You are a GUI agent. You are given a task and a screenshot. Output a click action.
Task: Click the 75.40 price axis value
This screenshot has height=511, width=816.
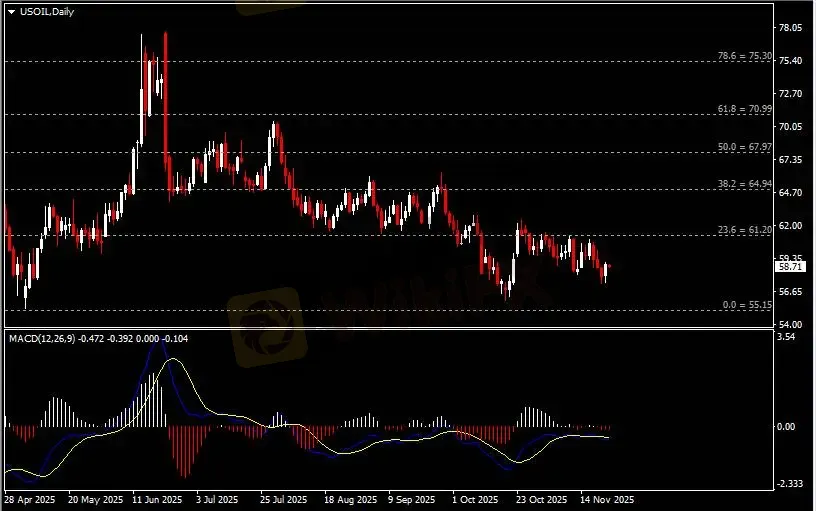click(x=790, y=61)
